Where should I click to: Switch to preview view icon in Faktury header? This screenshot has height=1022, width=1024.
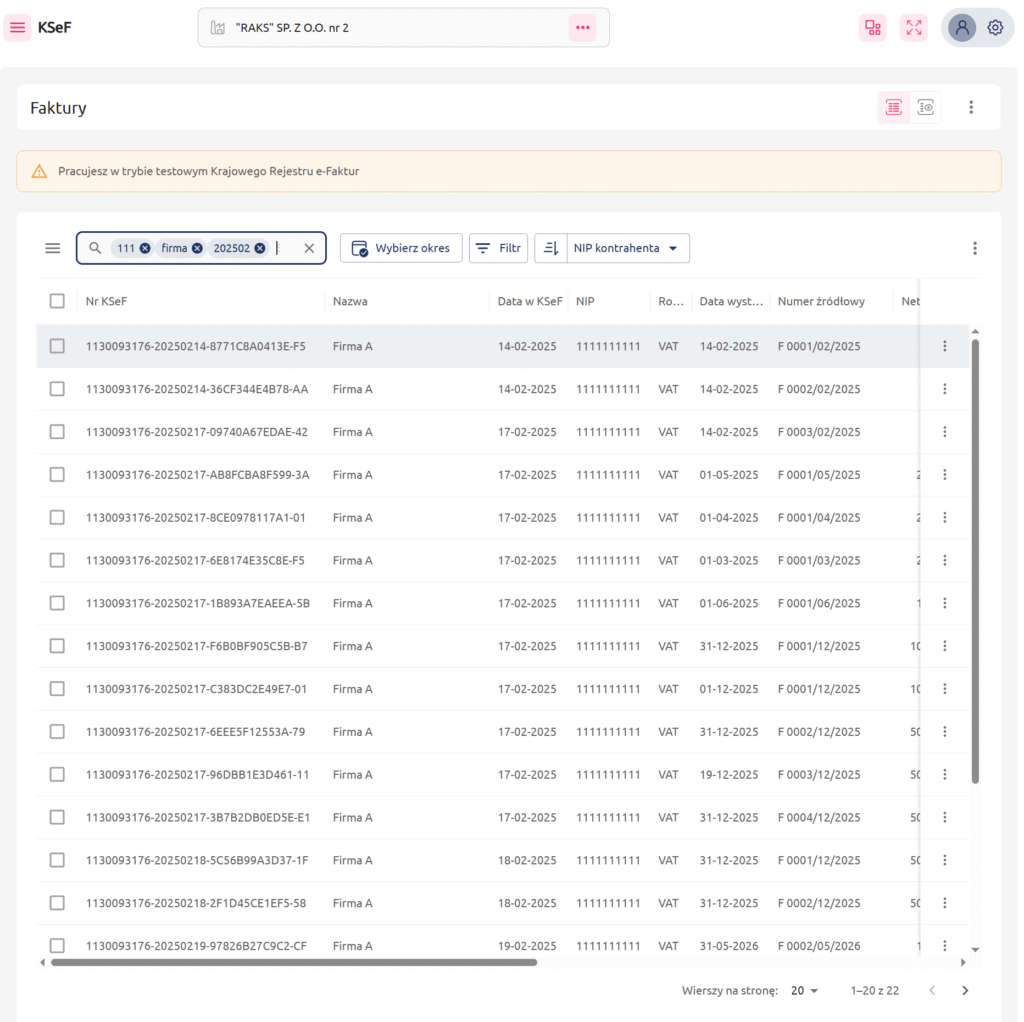[926, 107]
